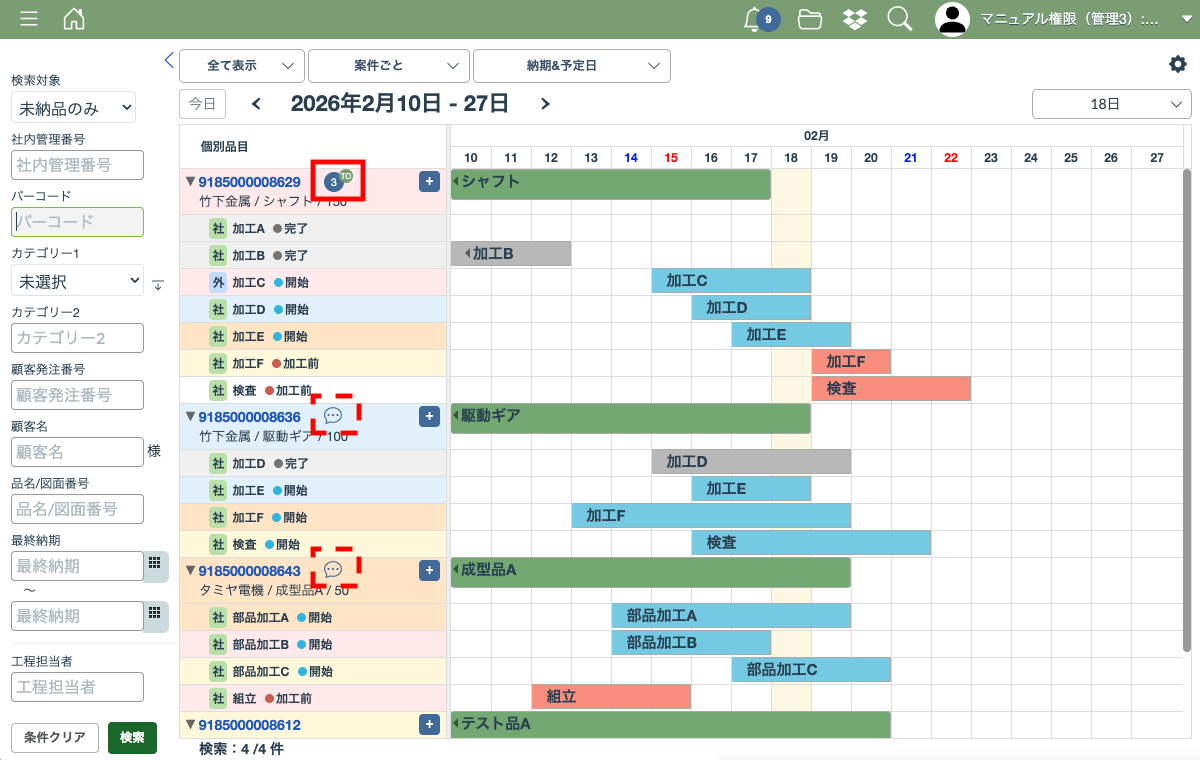The image size is (1200, 760).
Task: Open the notifications bell
Action: coord(755,19)
